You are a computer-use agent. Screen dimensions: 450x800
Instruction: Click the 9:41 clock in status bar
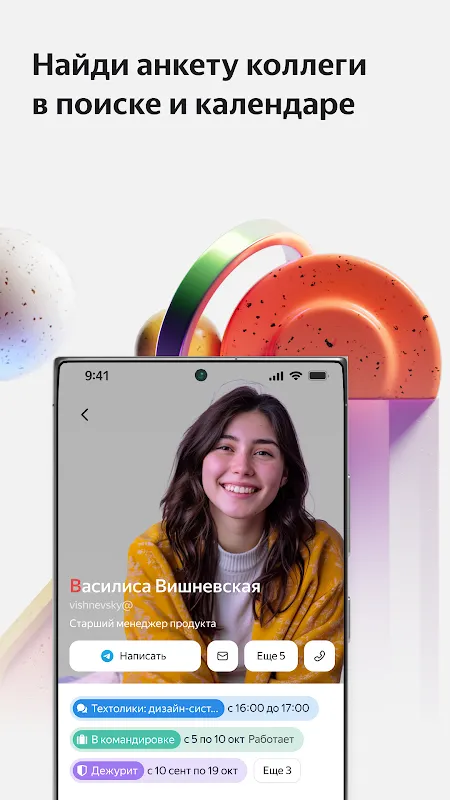tap(96, 376)
